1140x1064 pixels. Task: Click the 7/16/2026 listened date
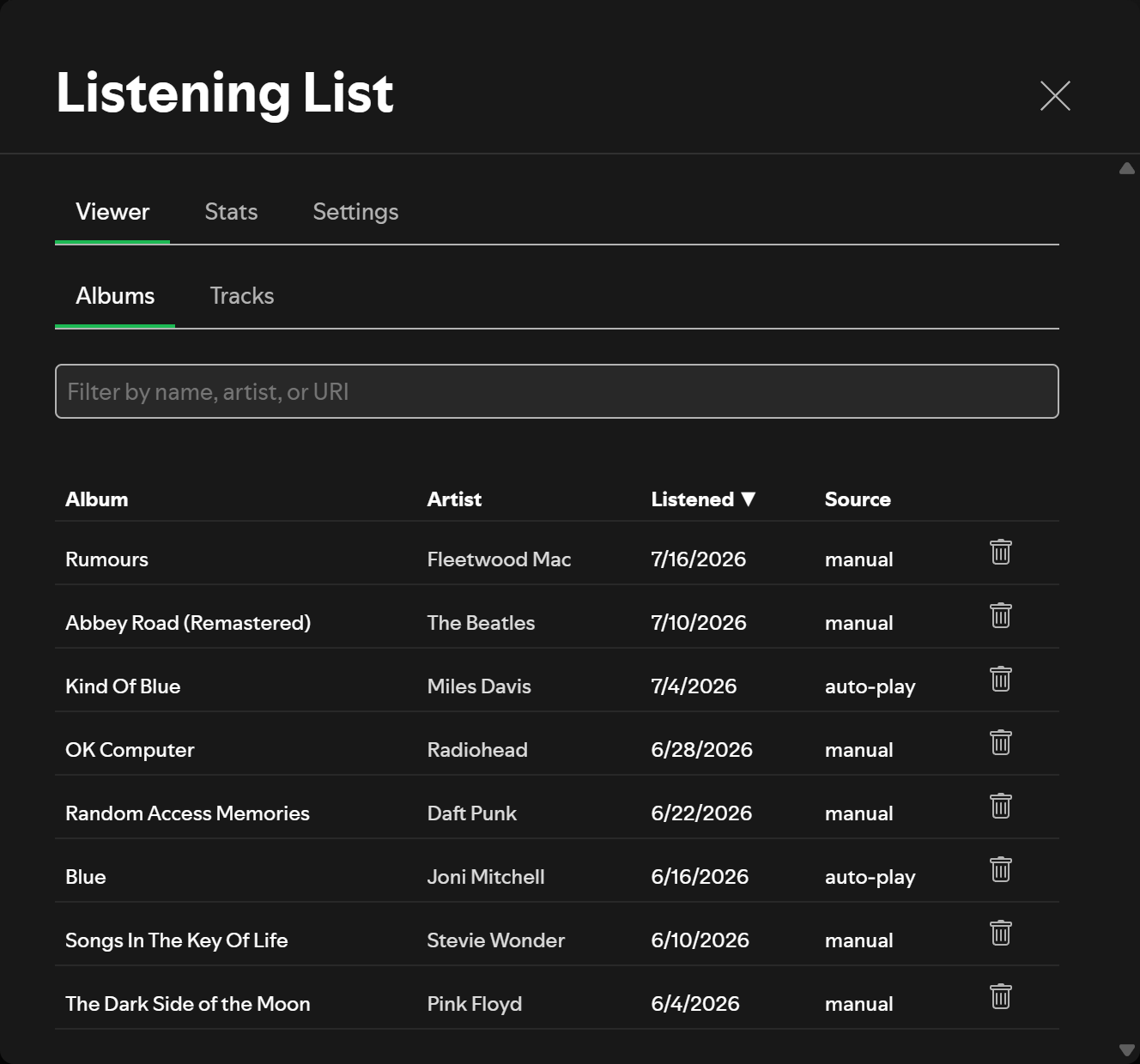point(699,559)
